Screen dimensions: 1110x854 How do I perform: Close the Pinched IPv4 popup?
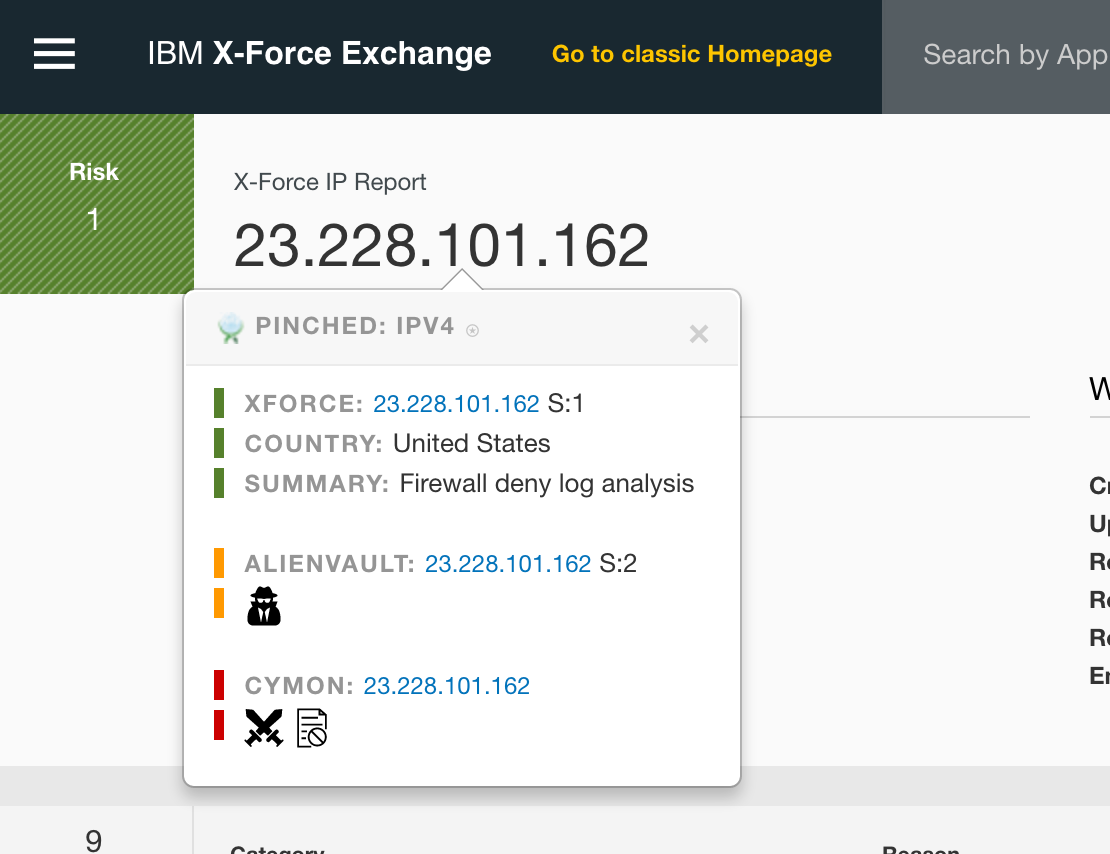699,334
